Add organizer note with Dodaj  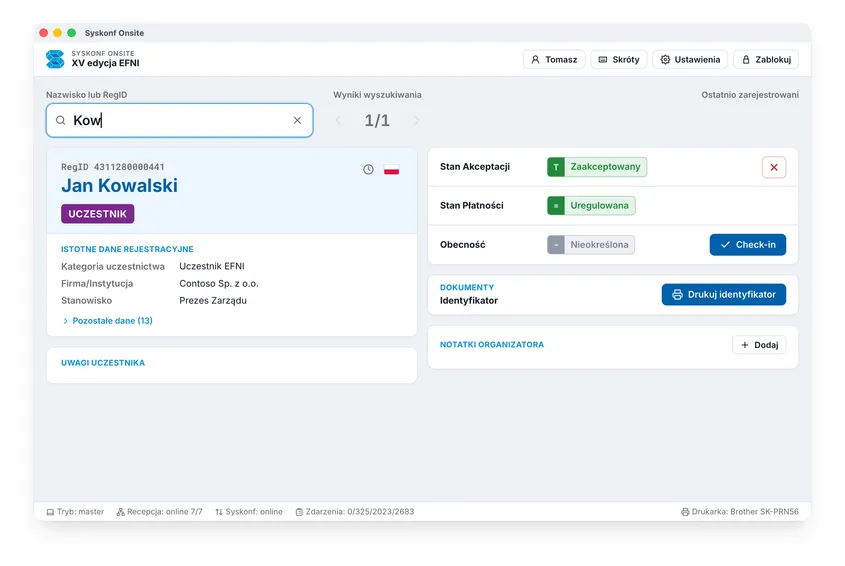pyautogui.click(x=759, y=345)
